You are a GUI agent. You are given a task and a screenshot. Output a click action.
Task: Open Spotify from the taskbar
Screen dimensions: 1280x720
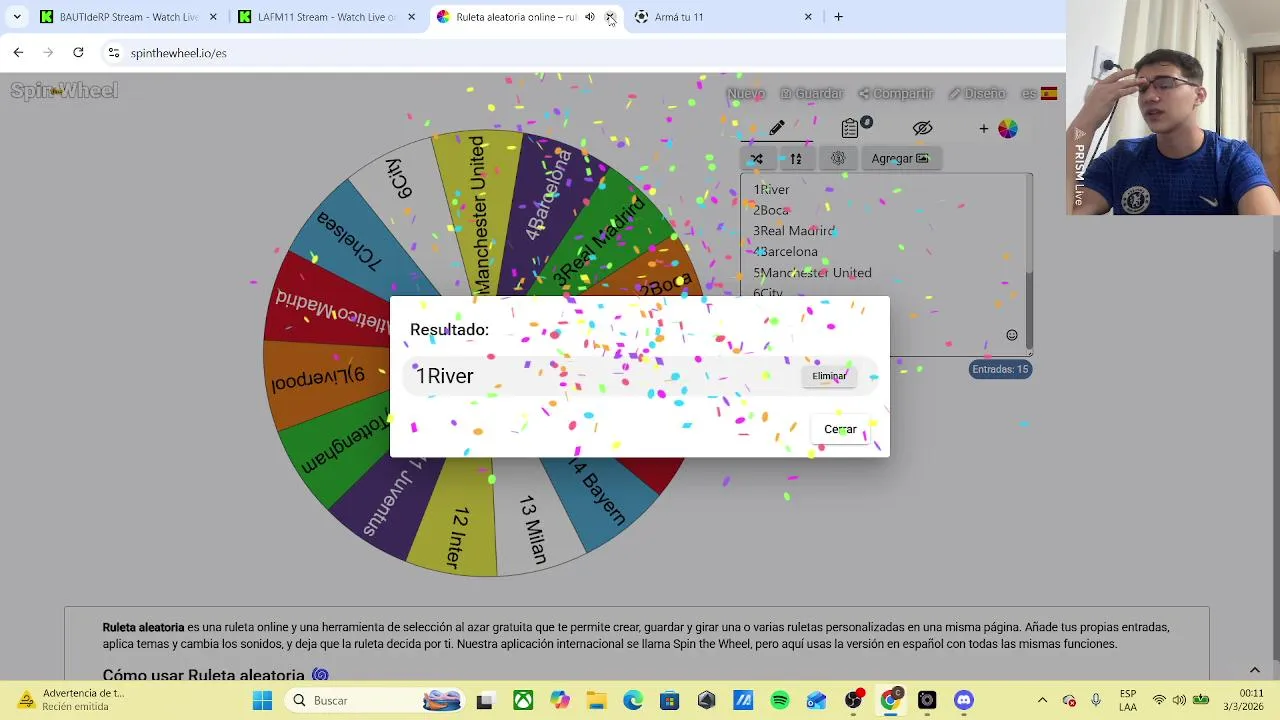[780, 700]
